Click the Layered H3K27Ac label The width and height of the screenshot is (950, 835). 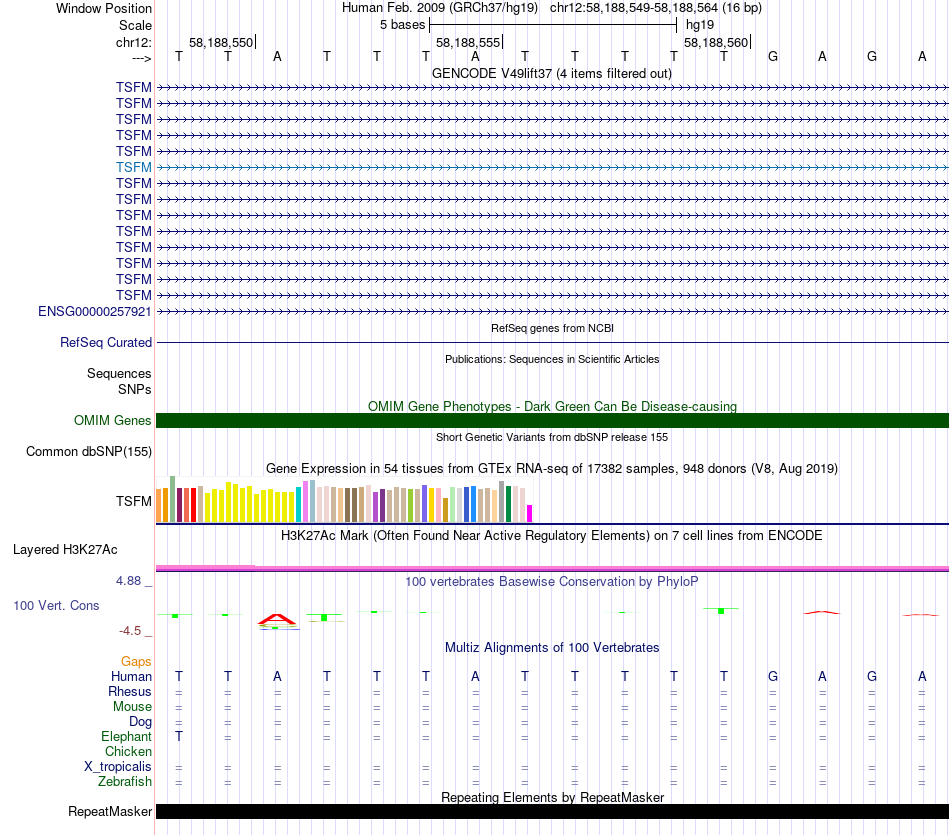click(65, 550)
